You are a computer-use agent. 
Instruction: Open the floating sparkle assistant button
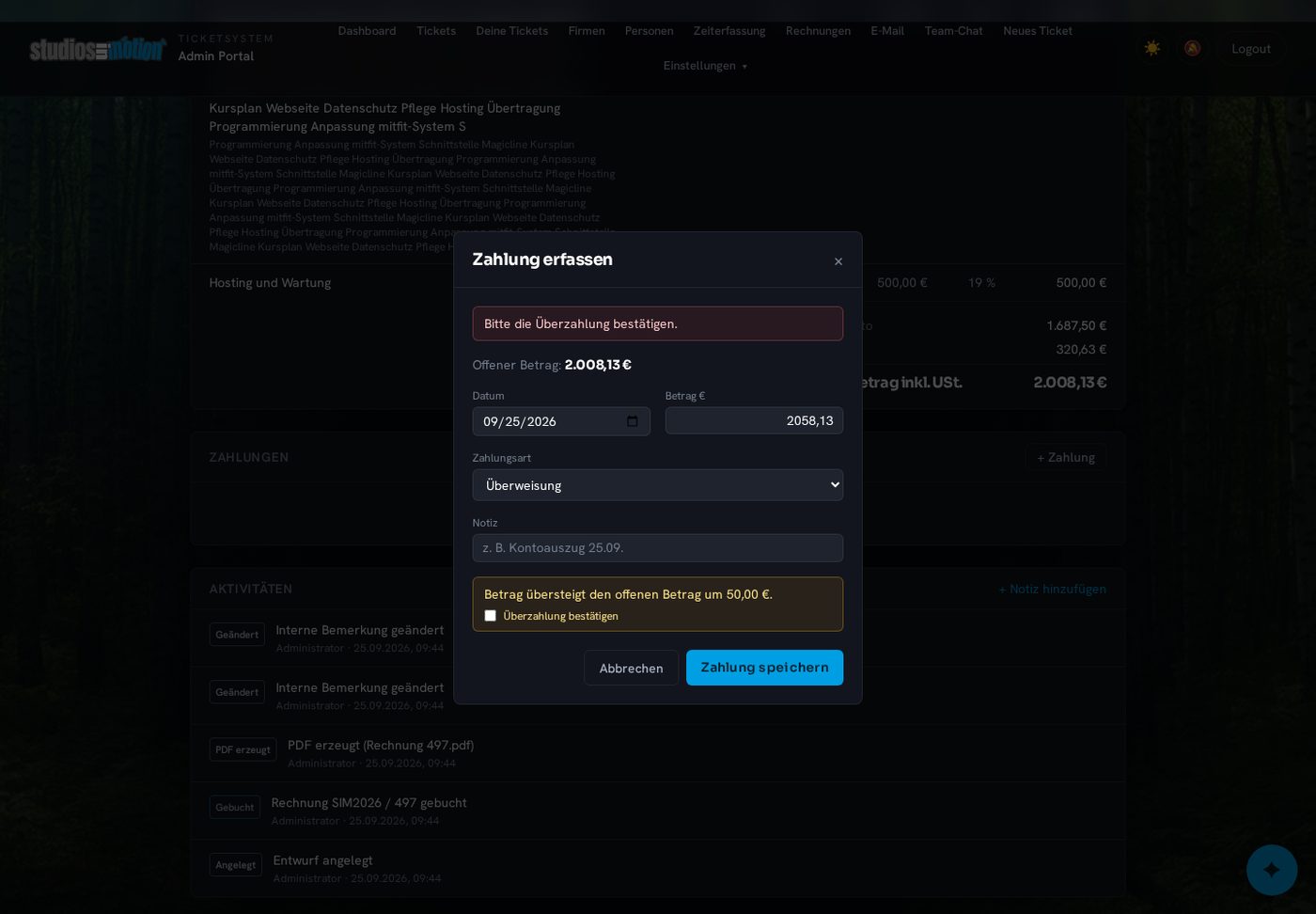click(x=1272, y=870)
